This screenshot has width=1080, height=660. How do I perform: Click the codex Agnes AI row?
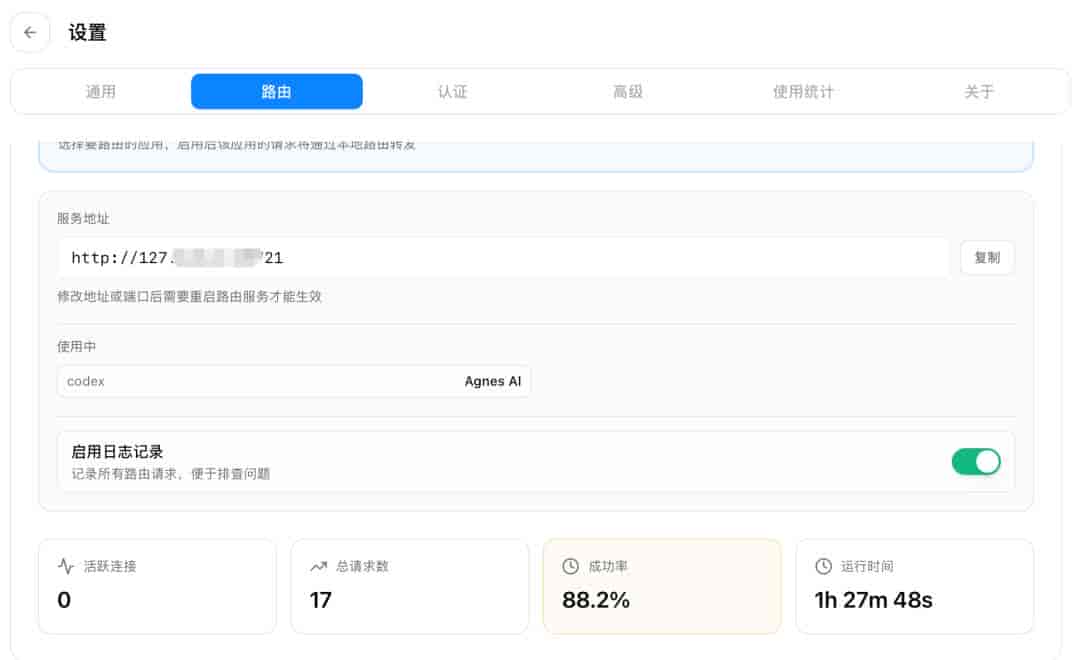coord(294,381)
